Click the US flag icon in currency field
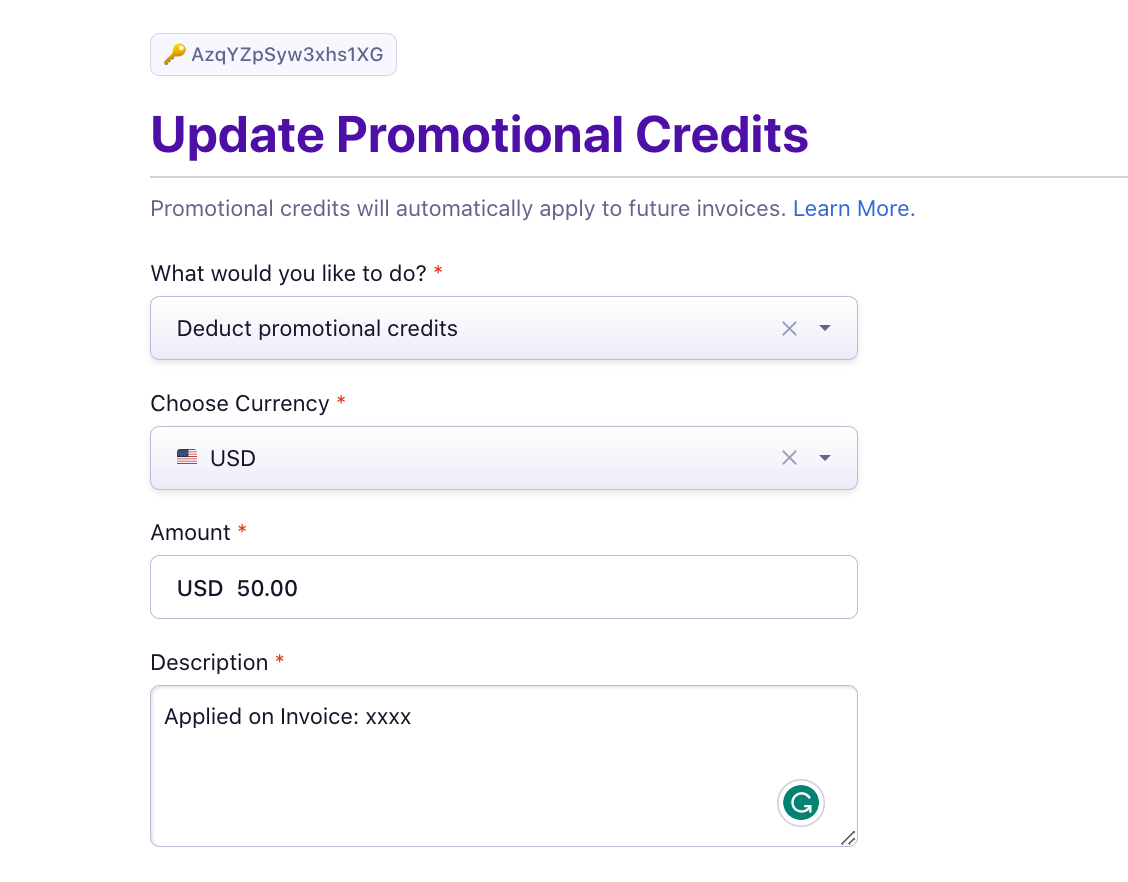 coord(187,458)
